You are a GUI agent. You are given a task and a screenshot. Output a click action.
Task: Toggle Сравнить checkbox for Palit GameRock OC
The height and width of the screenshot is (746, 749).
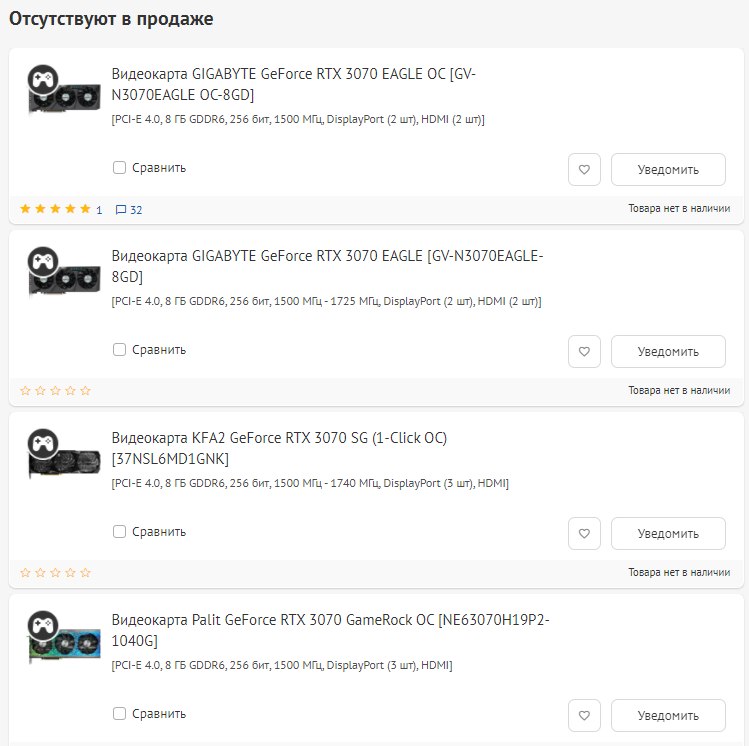tap(119, 714)
